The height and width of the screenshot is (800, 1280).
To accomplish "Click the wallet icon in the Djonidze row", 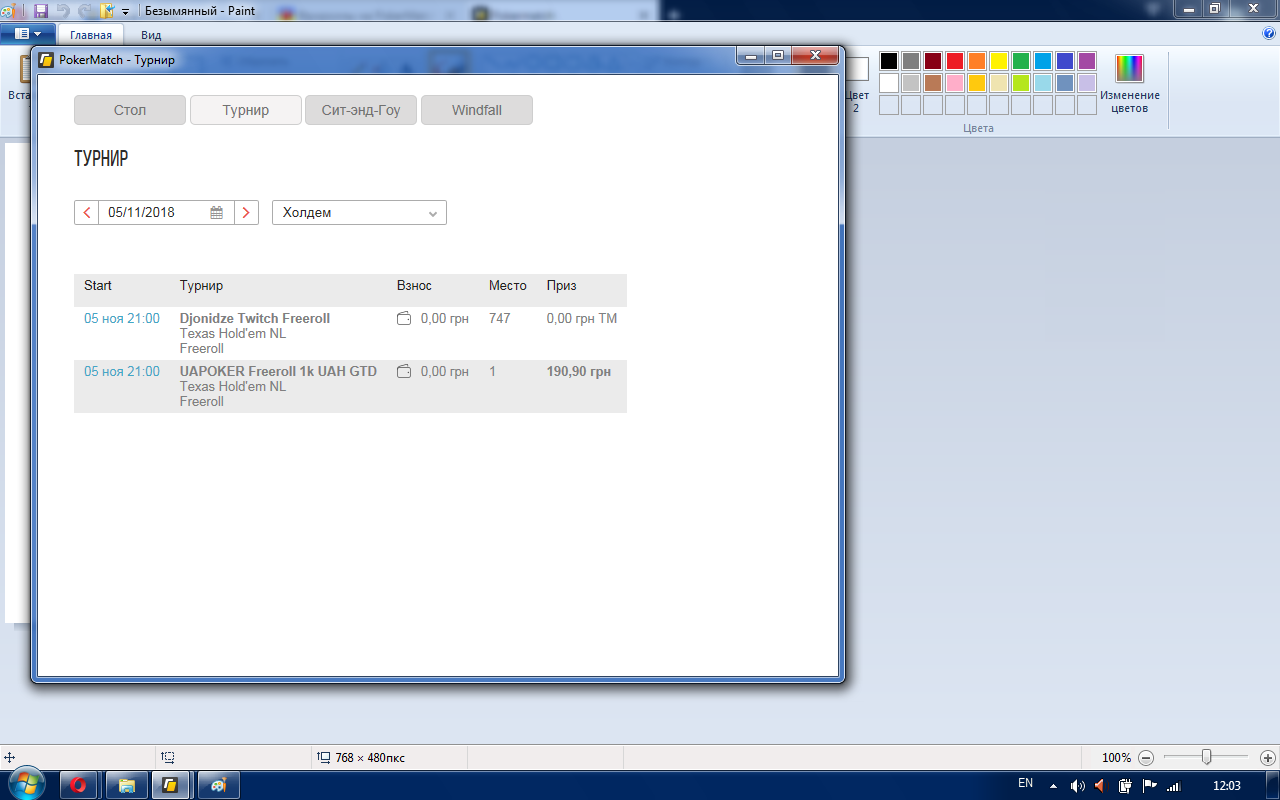I will click(x=404, y=318).
